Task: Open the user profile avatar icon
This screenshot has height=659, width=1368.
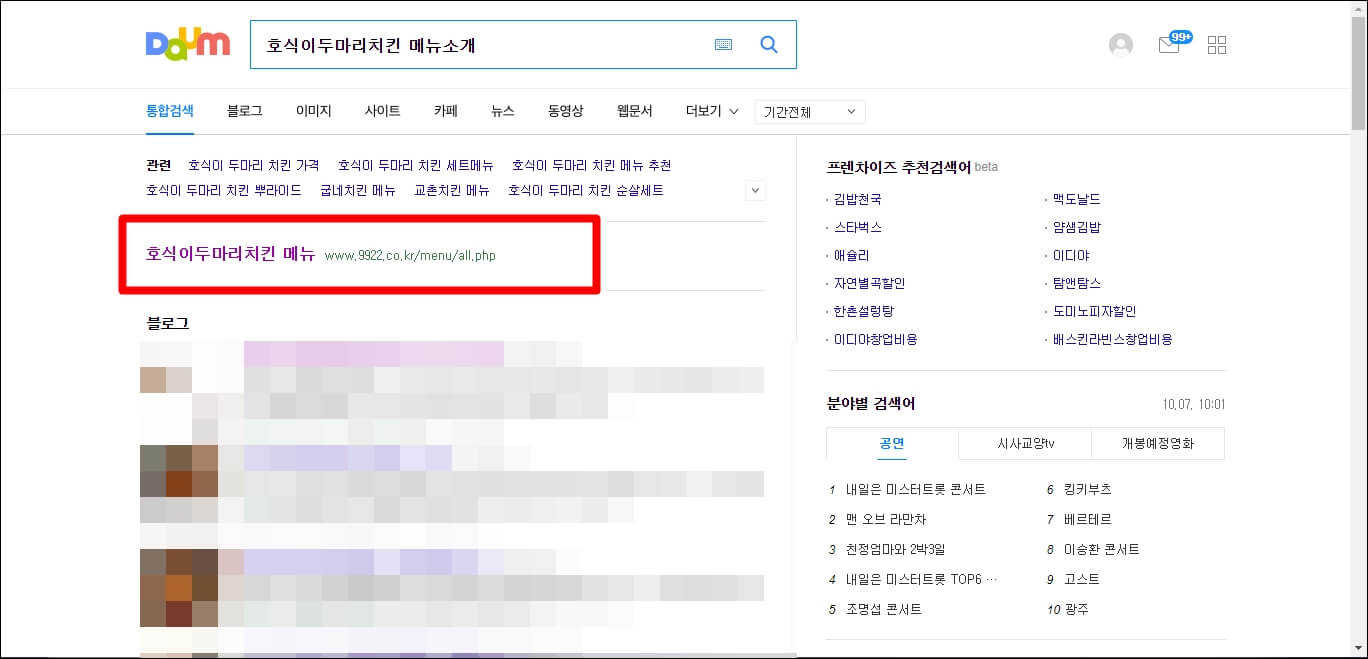Action: pyautogui.click(x=1121, y=45)
